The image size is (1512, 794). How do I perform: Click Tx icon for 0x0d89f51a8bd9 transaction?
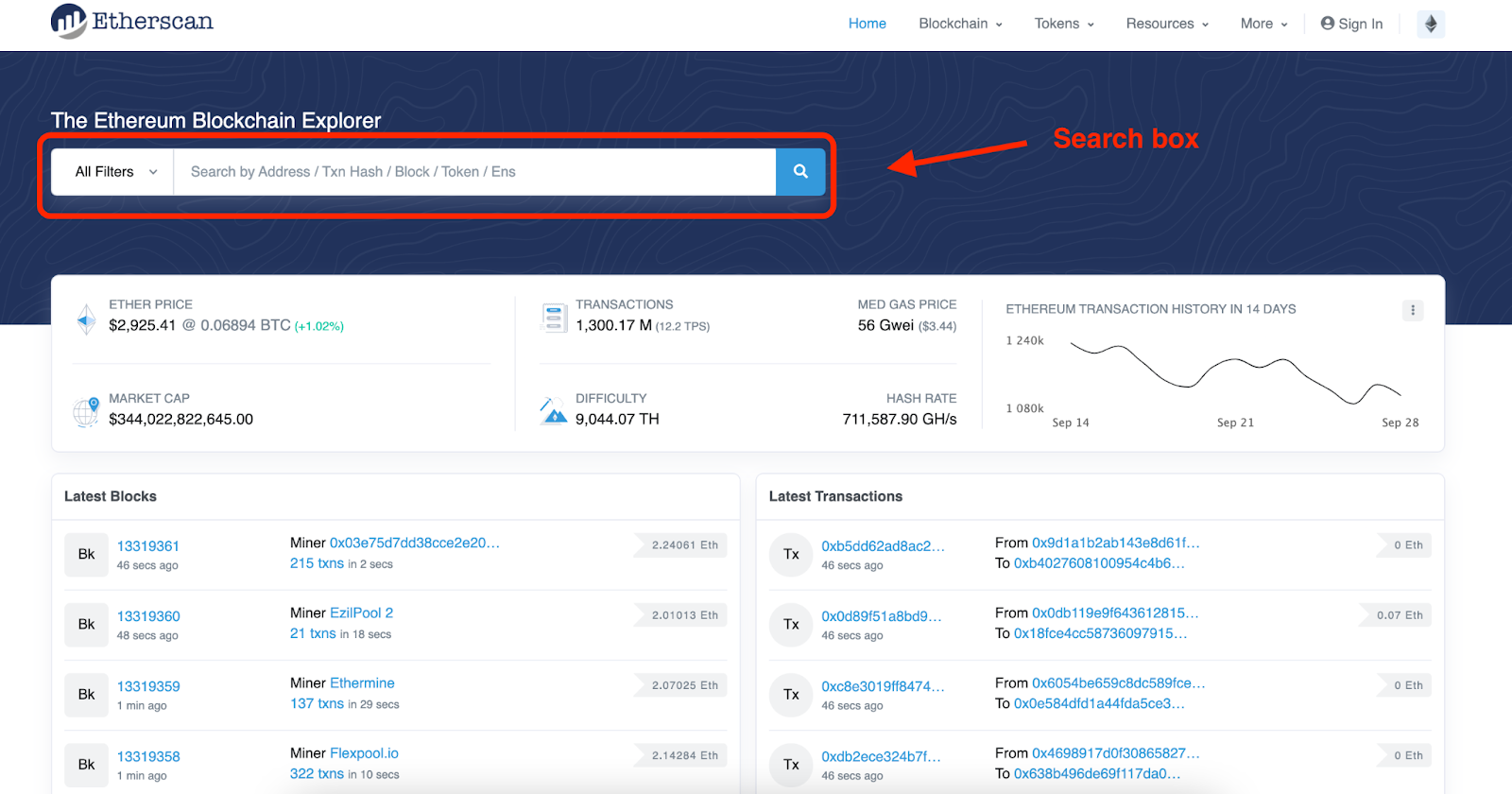click(791, 625)
